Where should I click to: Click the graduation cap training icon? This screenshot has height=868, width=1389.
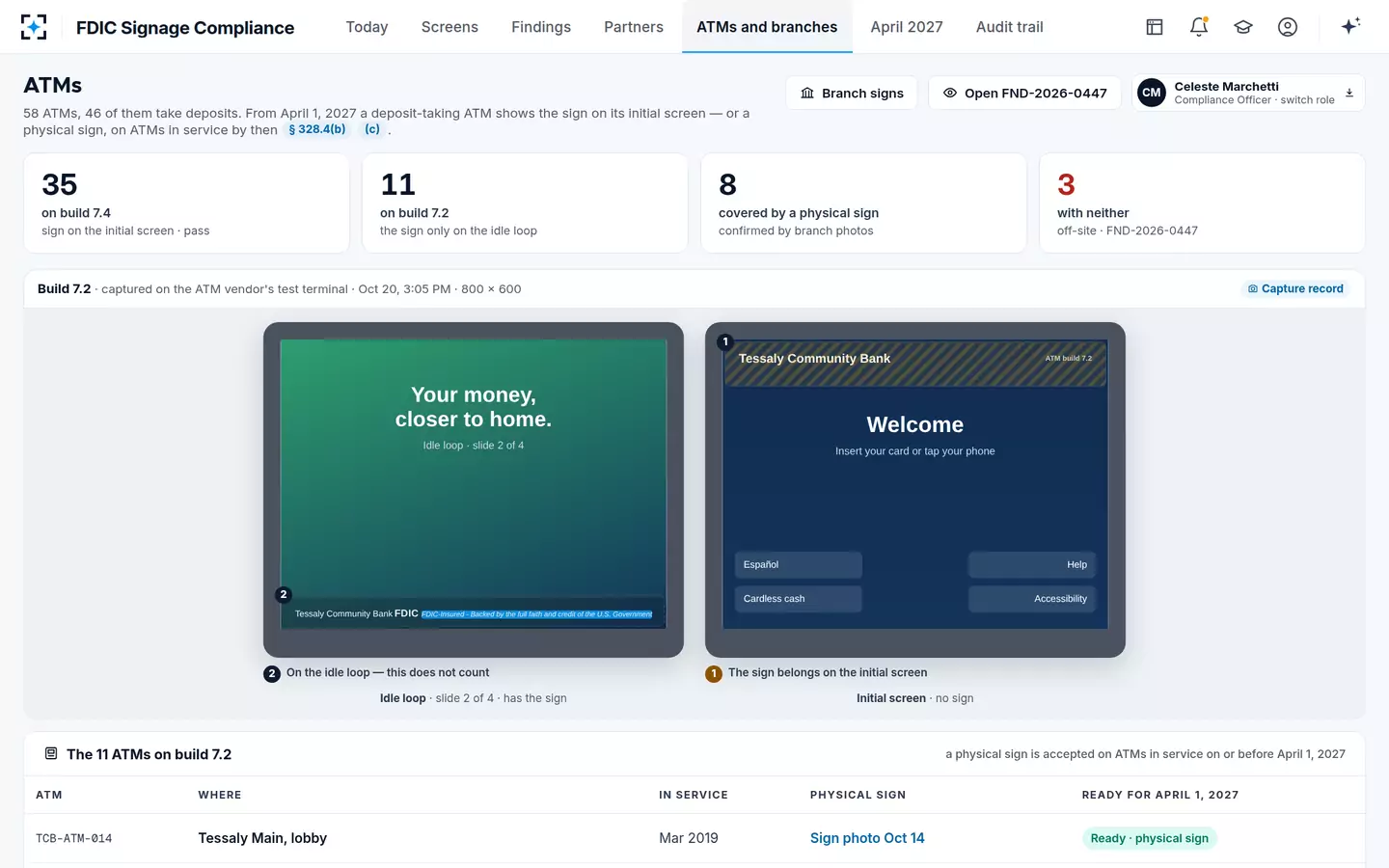tap(1243, 27)
